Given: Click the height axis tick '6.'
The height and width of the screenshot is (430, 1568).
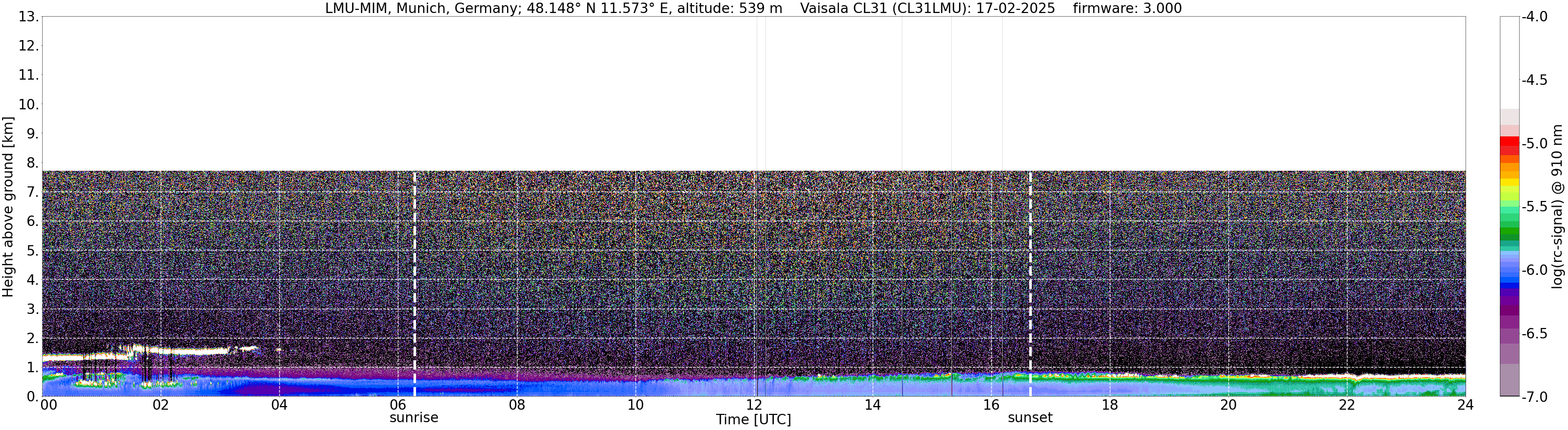Looking at the screenshot, I should [x=32, y=222].
